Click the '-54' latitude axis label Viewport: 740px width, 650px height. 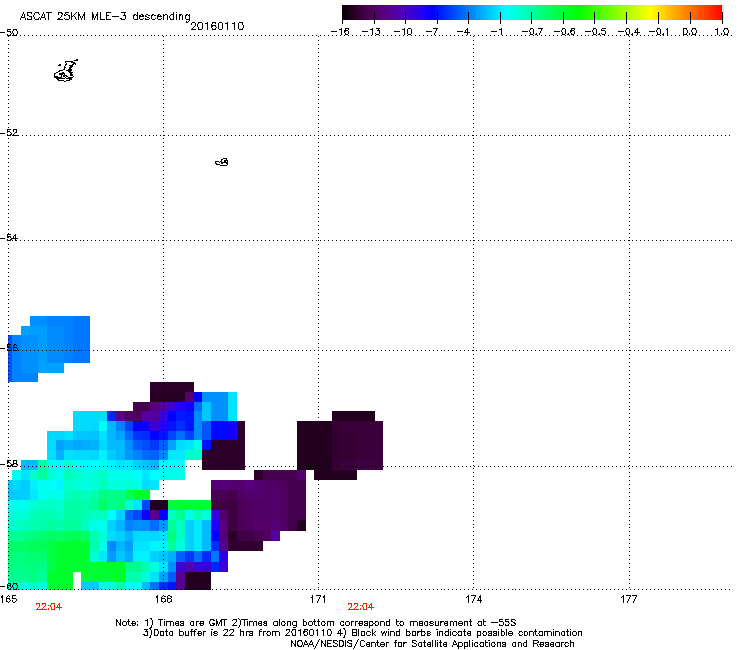click(x=9, y=237)
